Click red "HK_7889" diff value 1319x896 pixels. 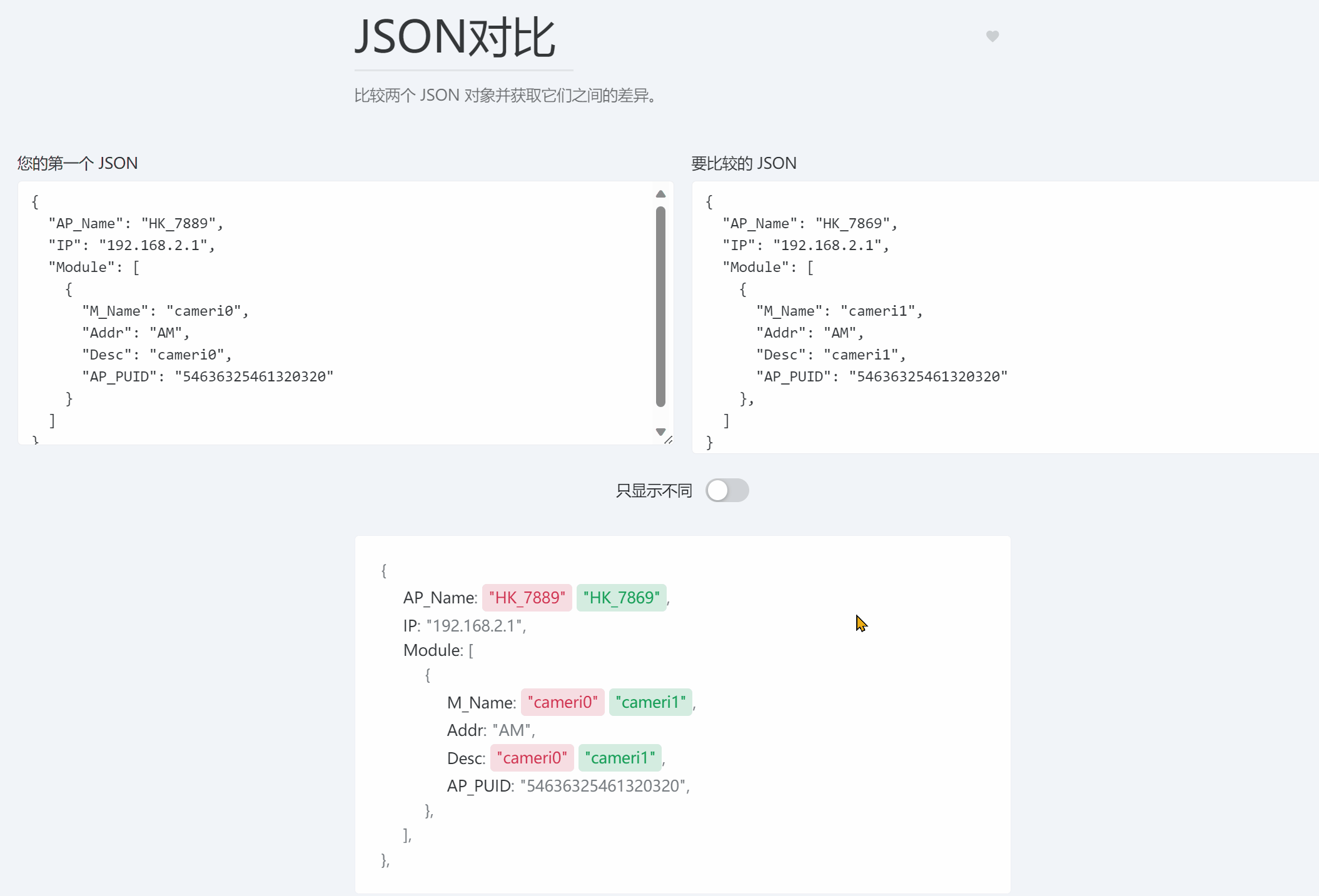click(527, 598)
